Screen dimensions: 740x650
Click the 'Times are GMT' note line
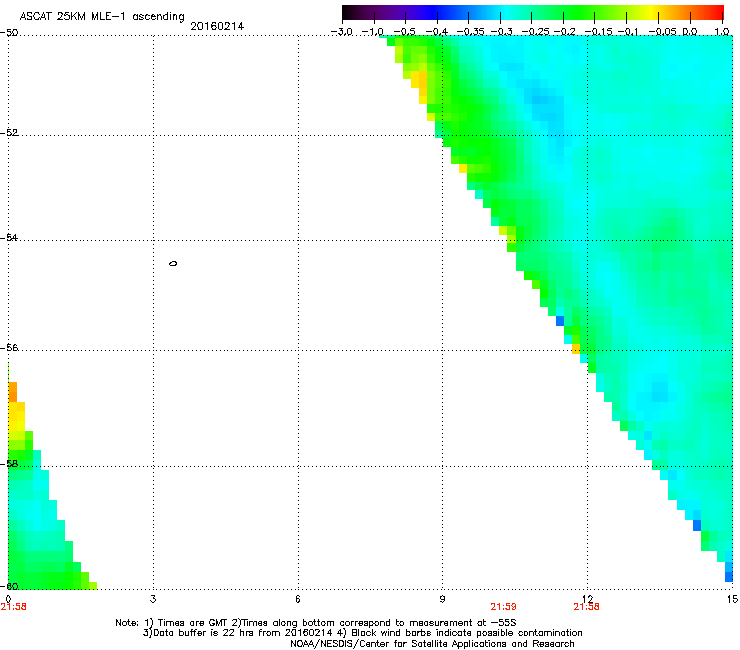316,623
